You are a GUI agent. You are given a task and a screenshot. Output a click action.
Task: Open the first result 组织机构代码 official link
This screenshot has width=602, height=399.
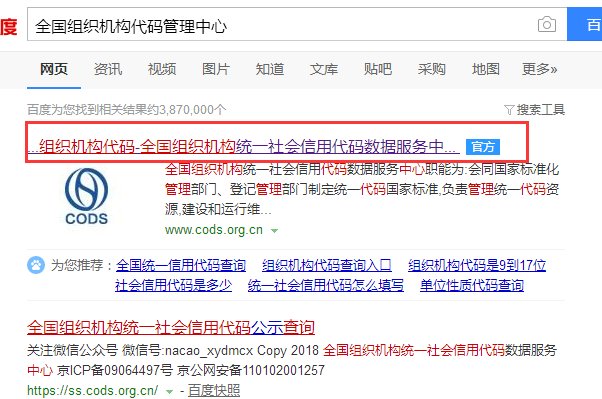coord(244,146)
